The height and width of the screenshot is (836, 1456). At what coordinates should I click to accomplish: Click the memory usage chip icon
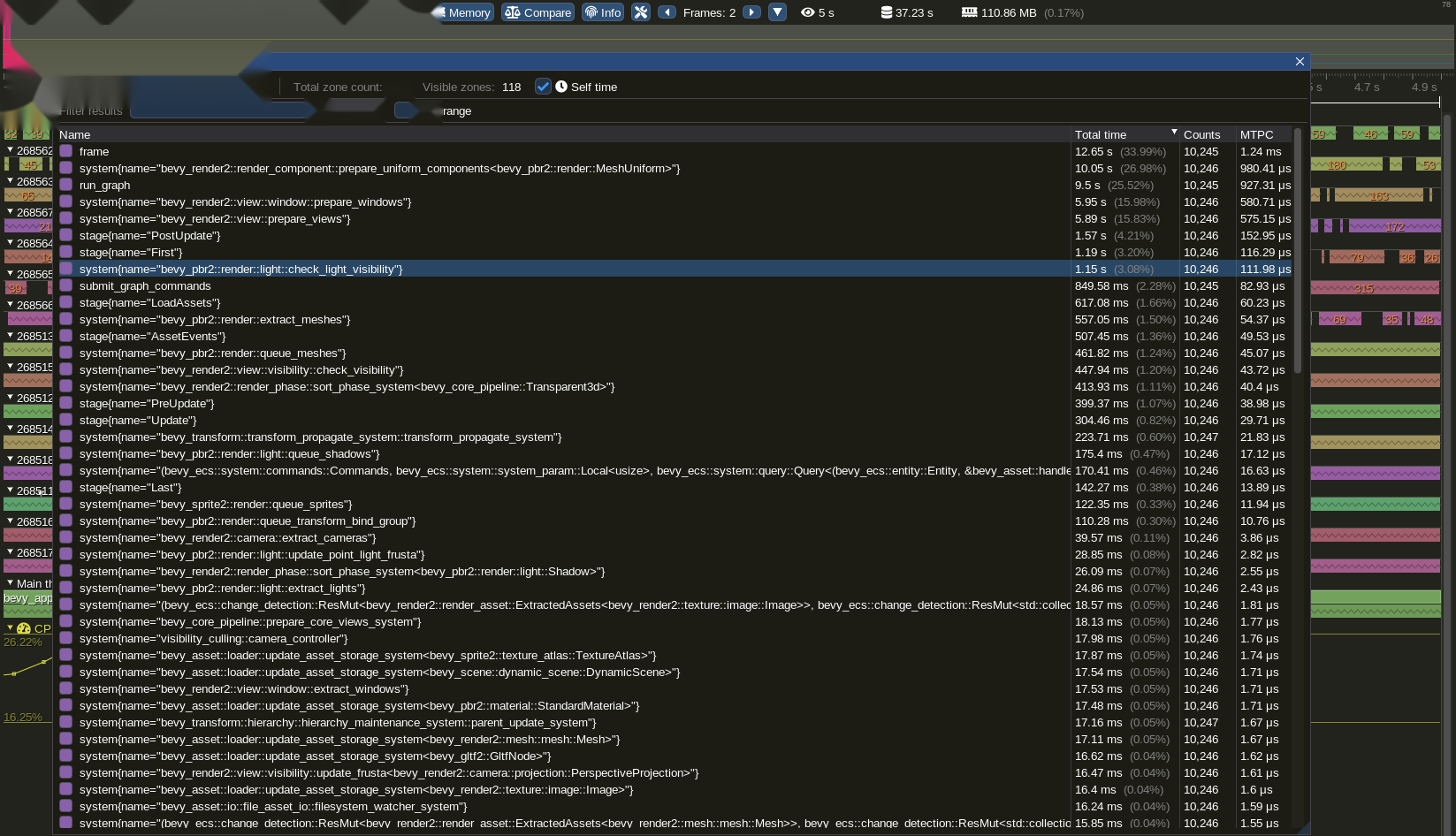pyautogui.click(x=969, y=12)
